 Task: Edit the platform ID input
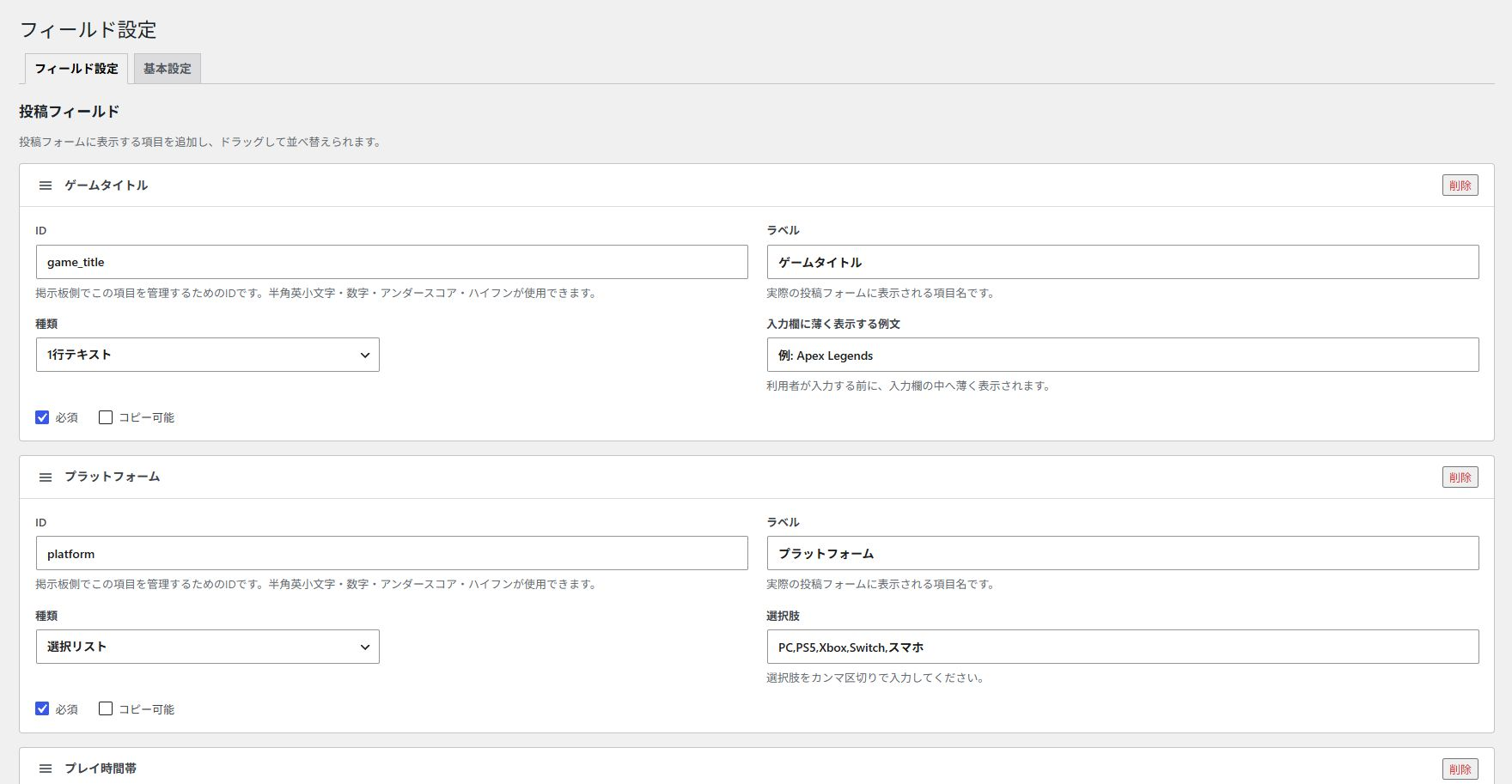coord(392,553)
